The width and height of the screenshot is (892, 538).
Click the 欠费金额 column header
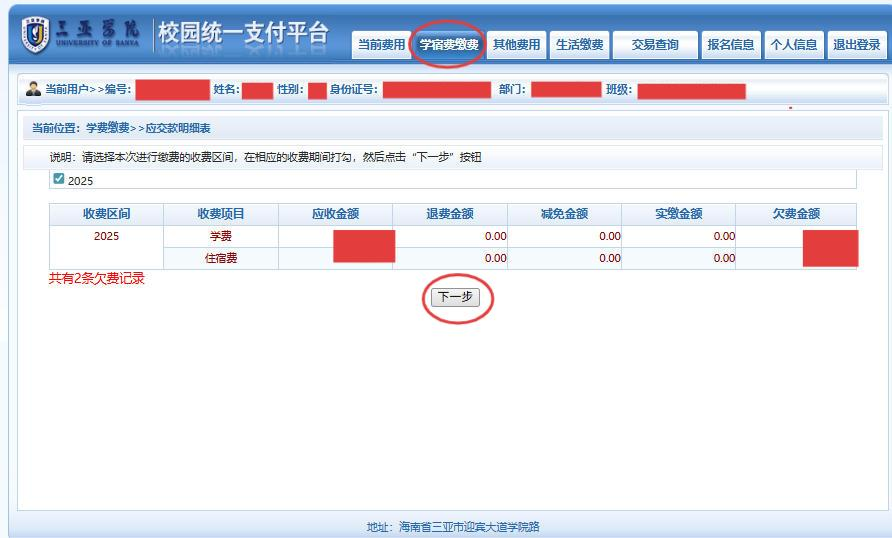pos(796,215)
